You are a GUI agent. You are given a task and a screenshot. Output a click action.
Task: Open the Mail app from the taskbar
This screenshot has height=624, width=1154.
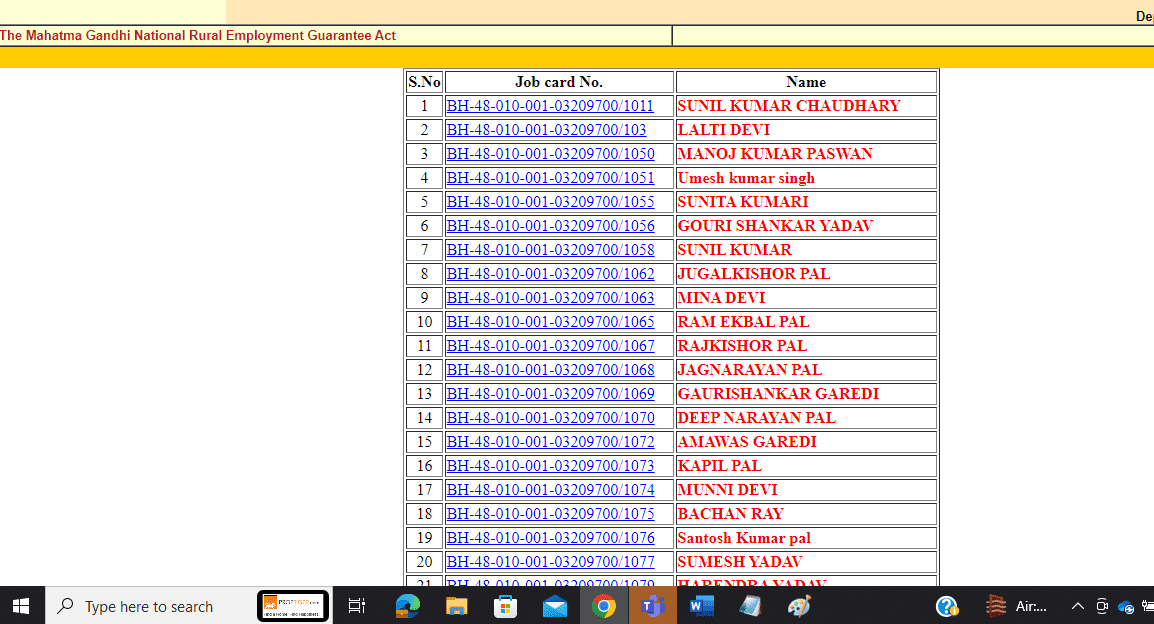click(x=555, y=605)
